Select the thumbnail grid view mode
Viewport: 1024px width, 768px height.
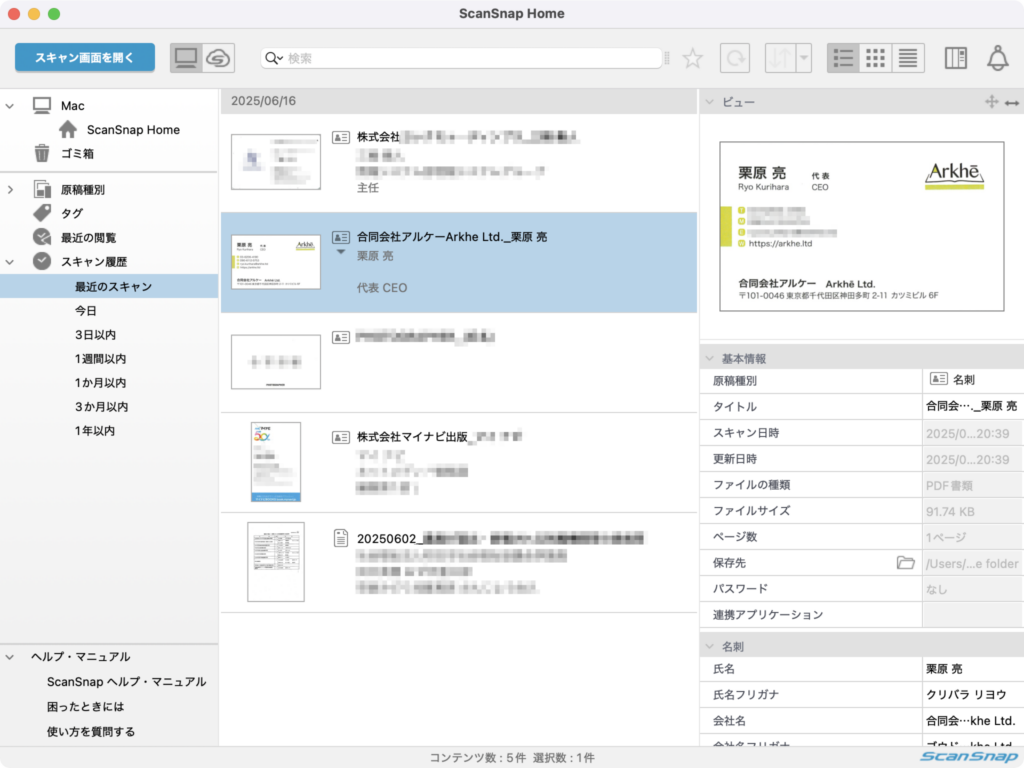pyautogui.click(x=875, y=58)
